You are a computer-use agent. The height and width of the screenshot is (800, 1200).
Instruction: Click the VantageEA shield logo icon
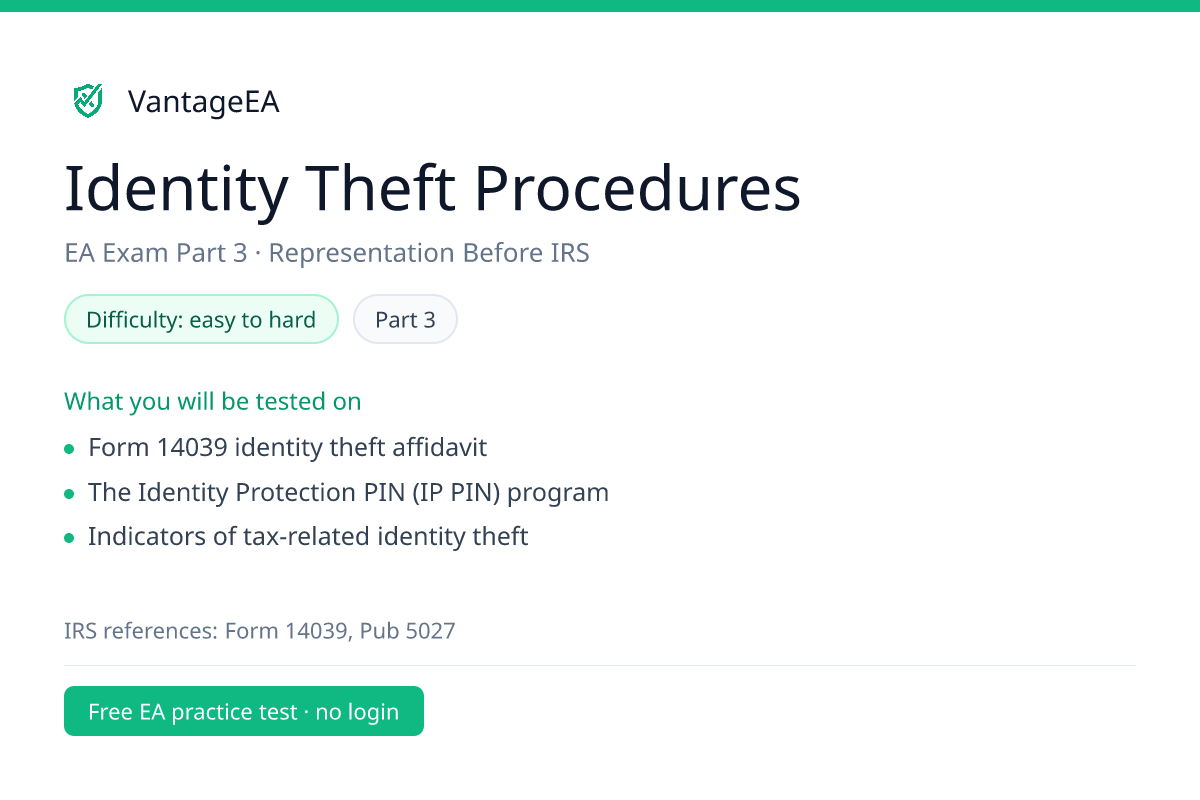88,101
